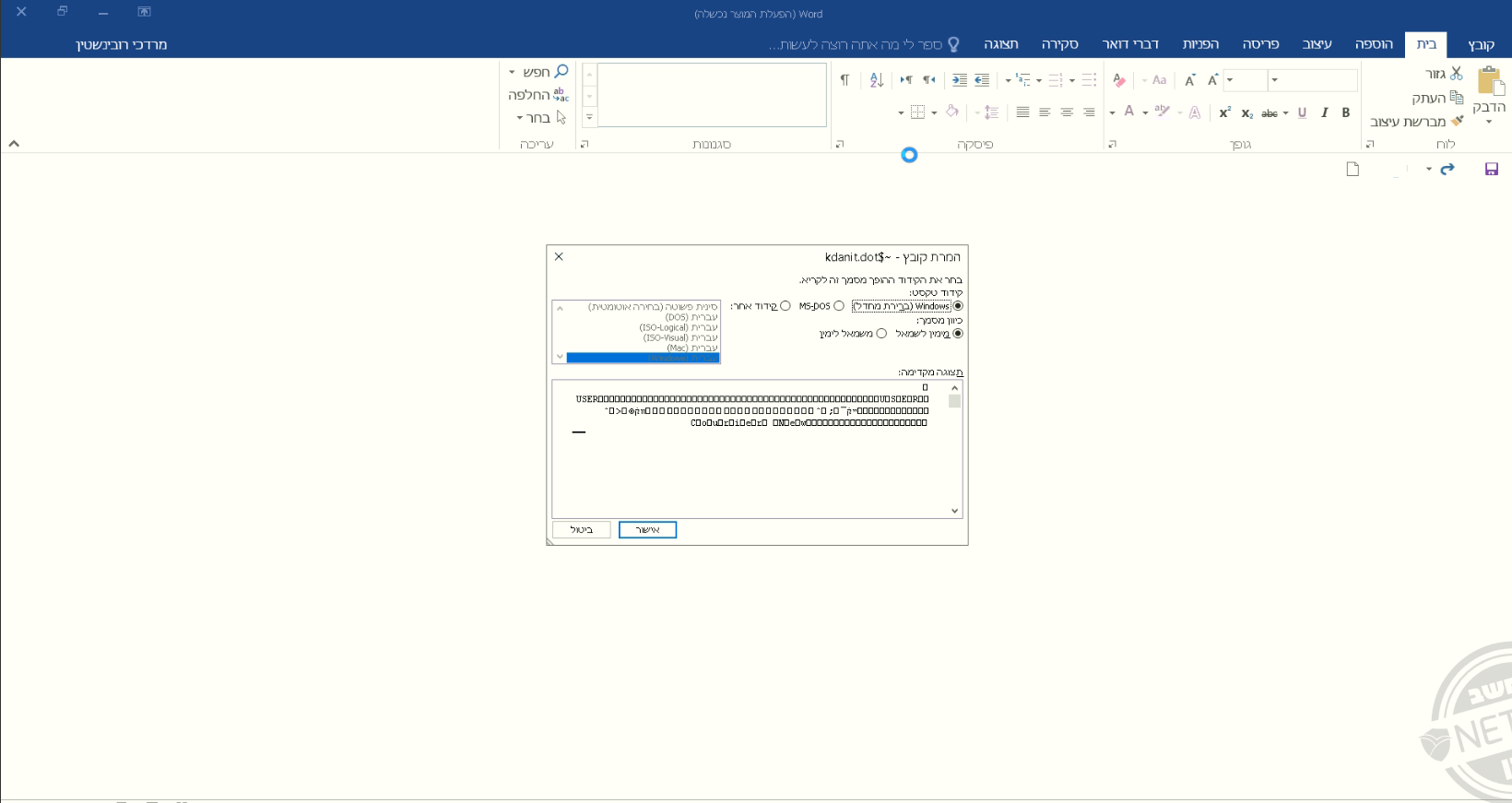Click the Decrease Indent icon
Screen dimensions: 1512x803
982,80
